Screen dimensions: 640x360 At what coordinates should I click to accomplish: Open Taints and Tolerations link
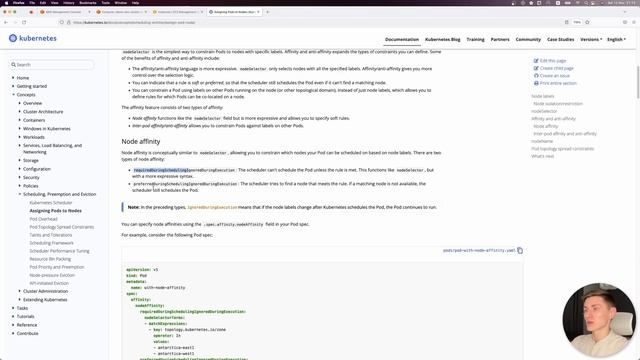tap(51, 235)
